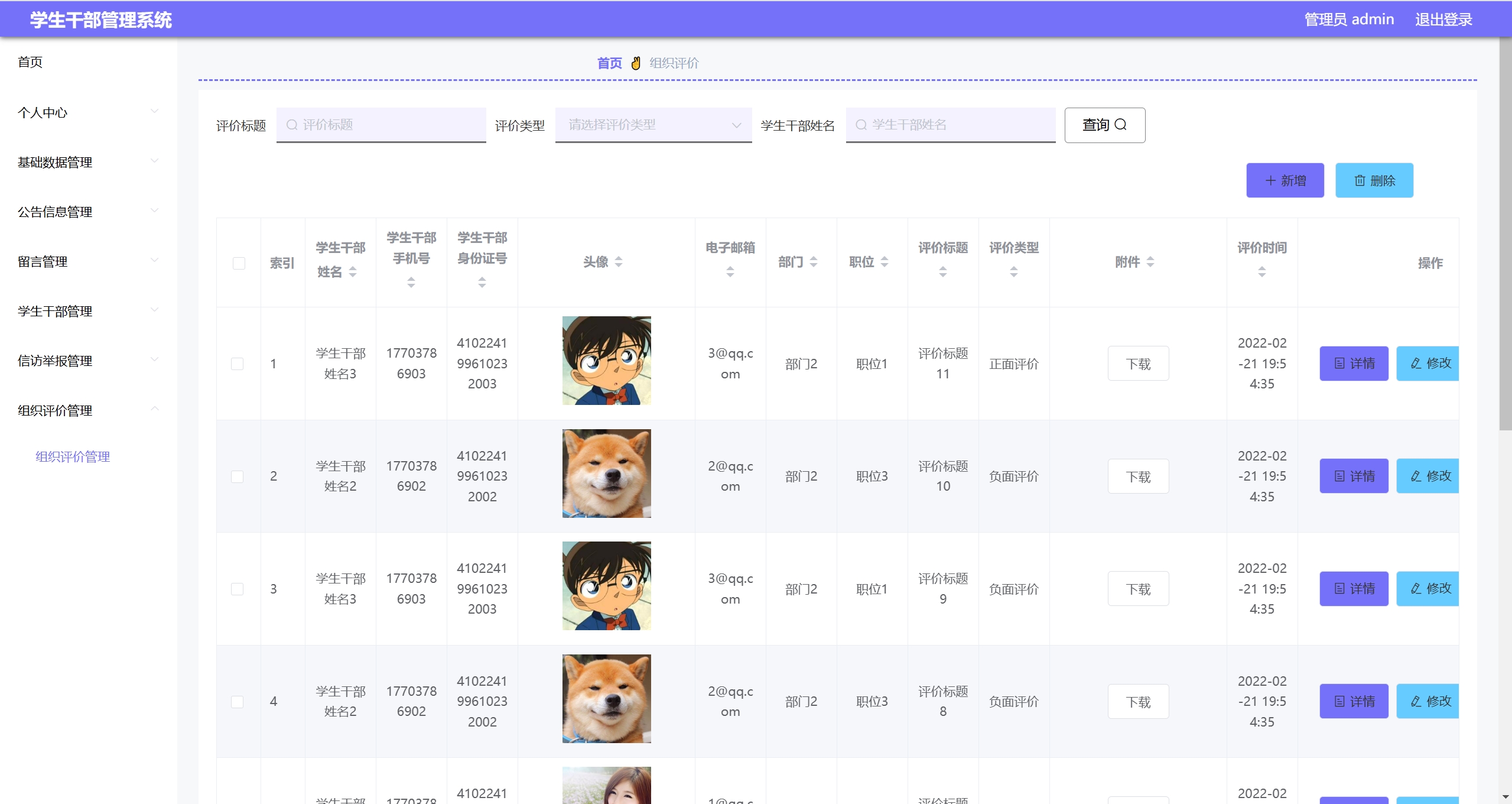The image size is (1512, 804).
Task: Download attachment for row 1
Action: click(x=1138, y=364)
